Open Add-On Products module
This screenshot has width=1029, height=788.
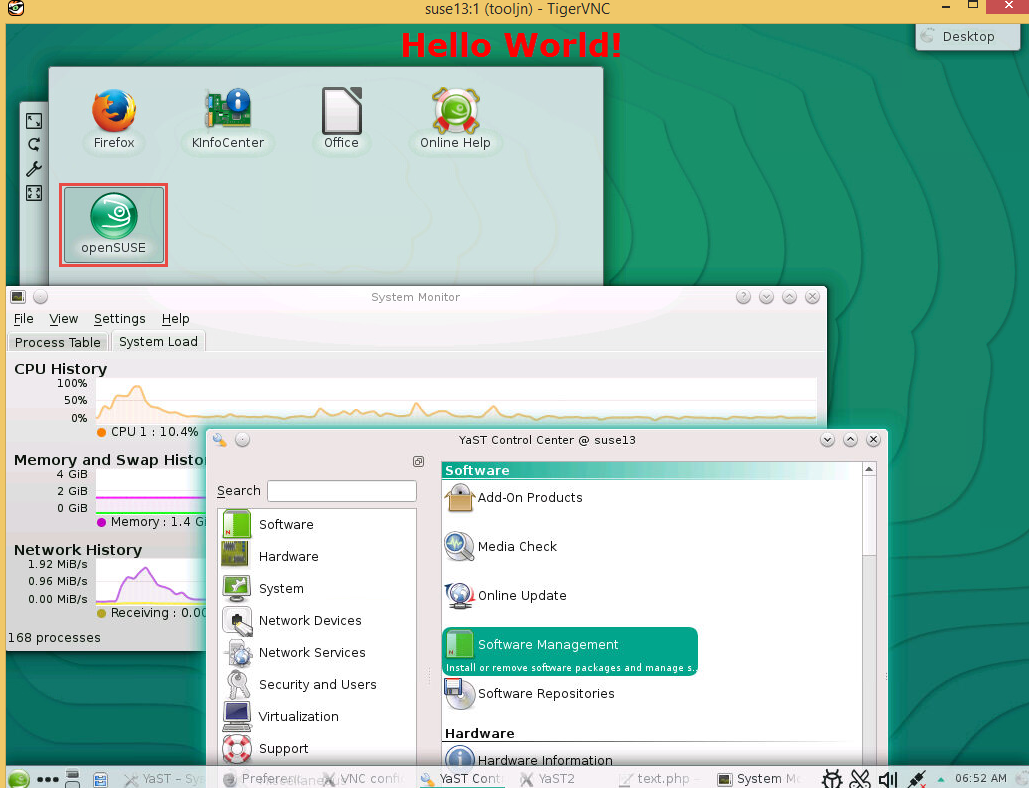pyautogui.click(x=514, y=497)
